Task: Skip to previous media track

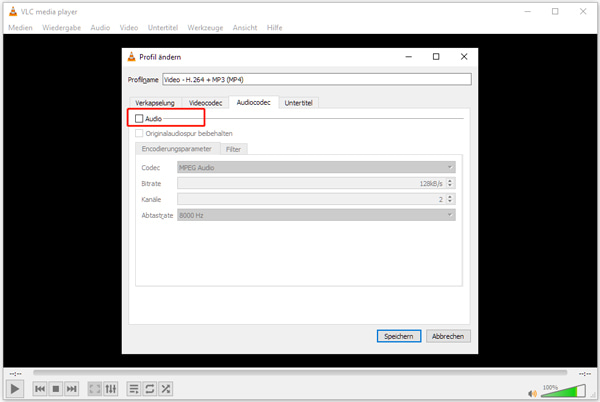Action: click(x=40, y=389)
